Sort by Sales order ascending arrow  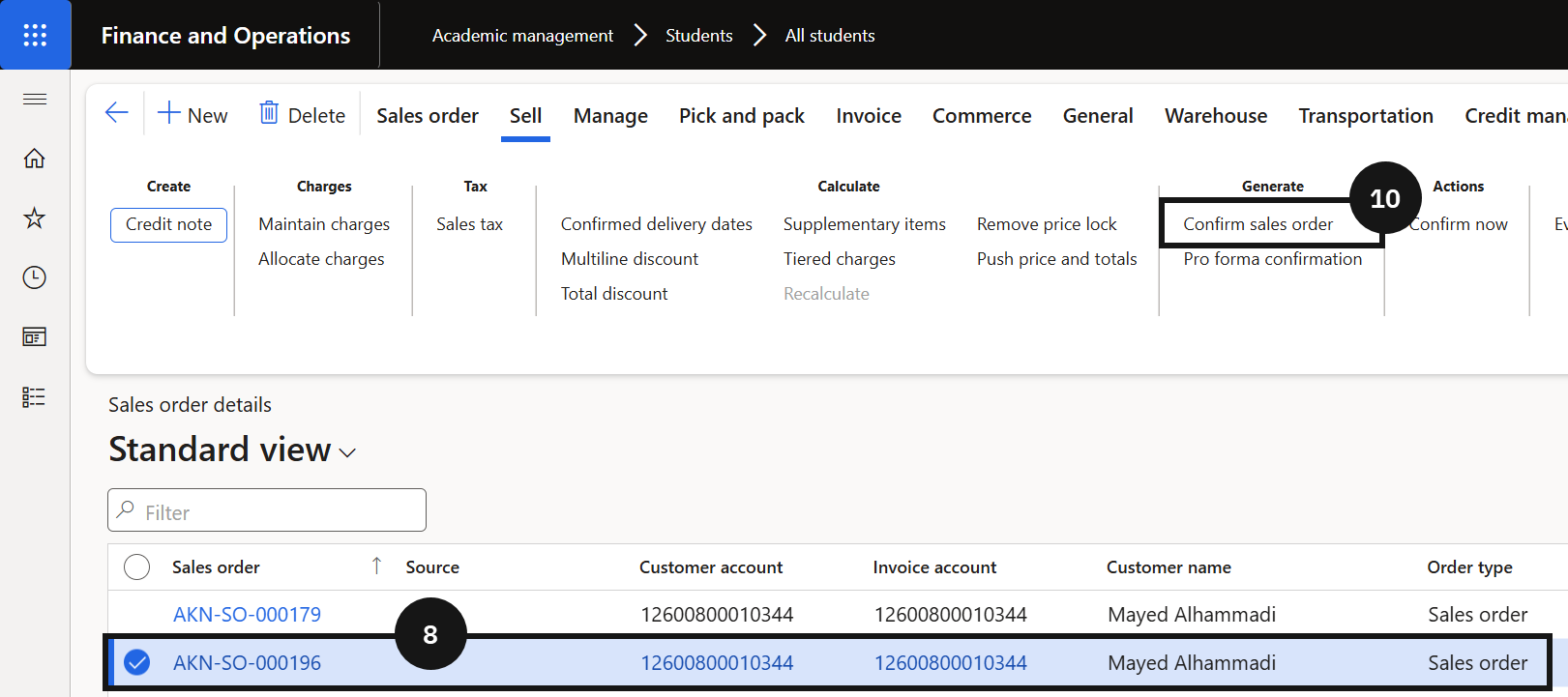point(376,566)
